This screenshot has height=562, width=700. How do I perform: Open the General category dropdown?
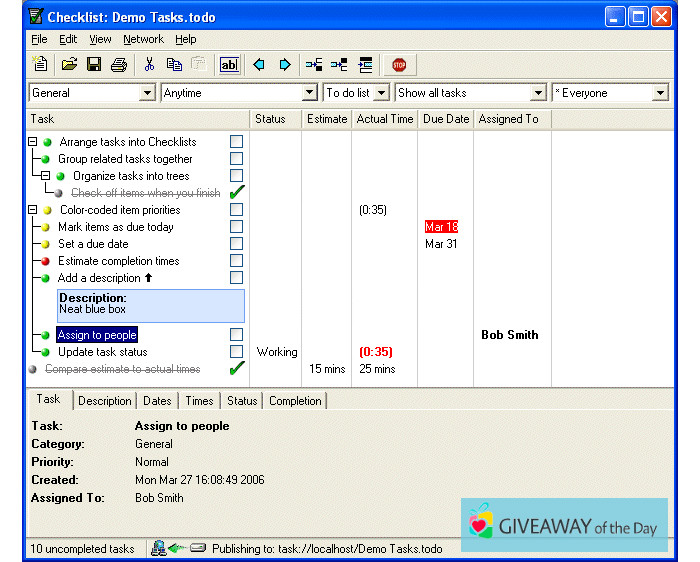coord(147,93)
